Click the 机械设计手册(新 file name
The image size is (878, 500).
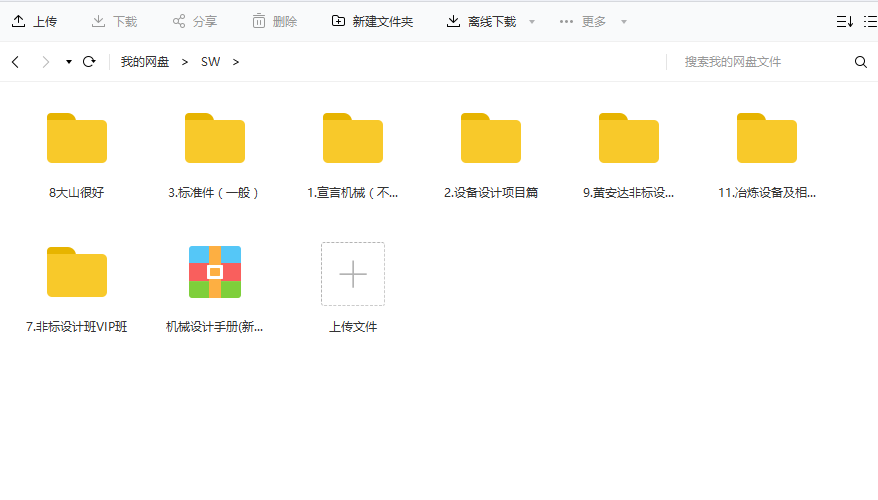click(215, 326)
